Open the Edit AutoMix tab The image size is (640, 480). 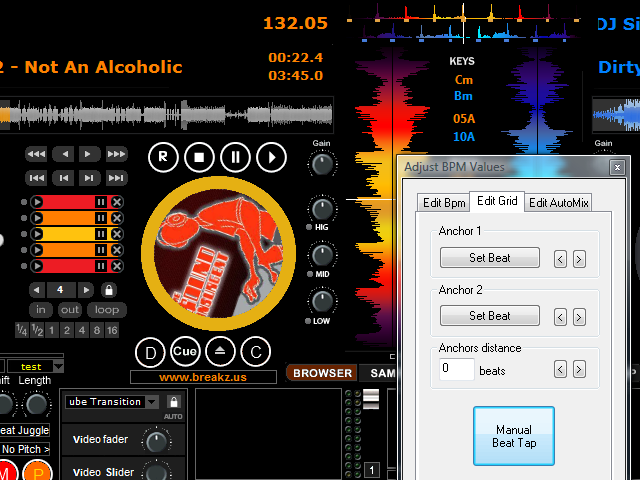[x=558, y=202]
